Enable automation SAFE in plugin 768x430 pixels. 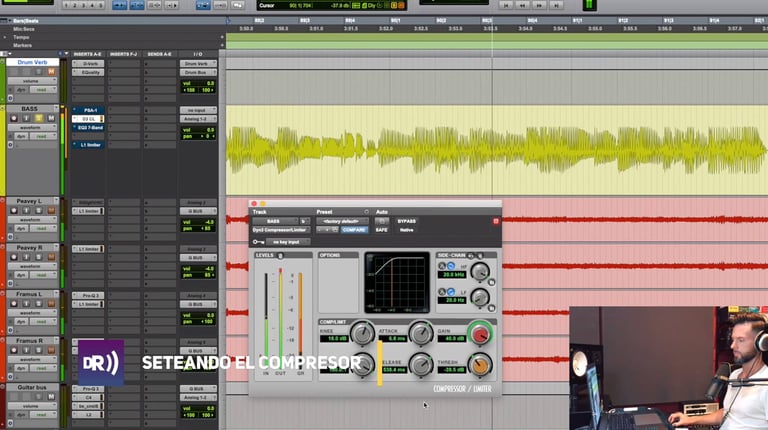tap(382, 230)
